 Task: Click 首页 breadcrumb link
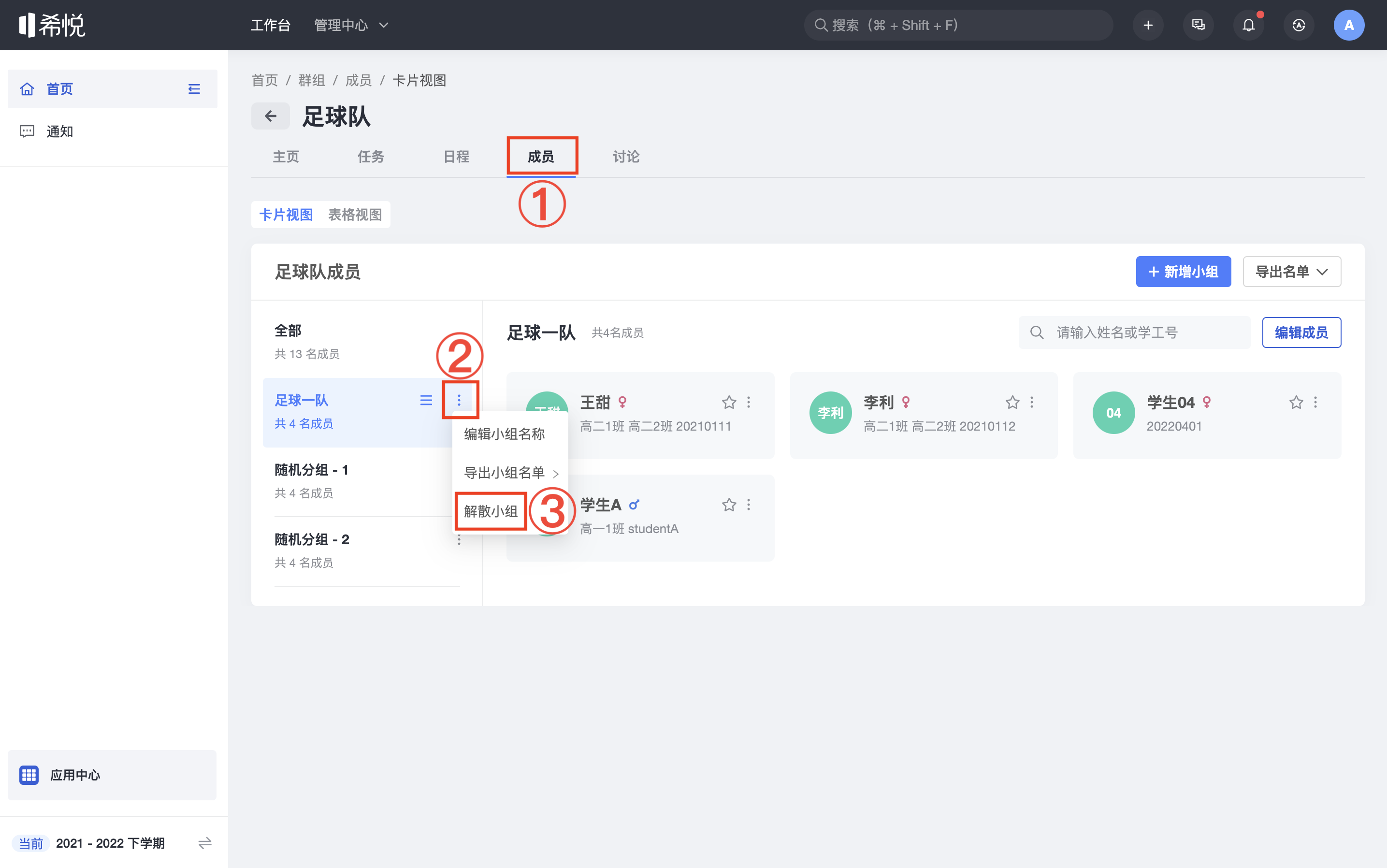(265, 80)
